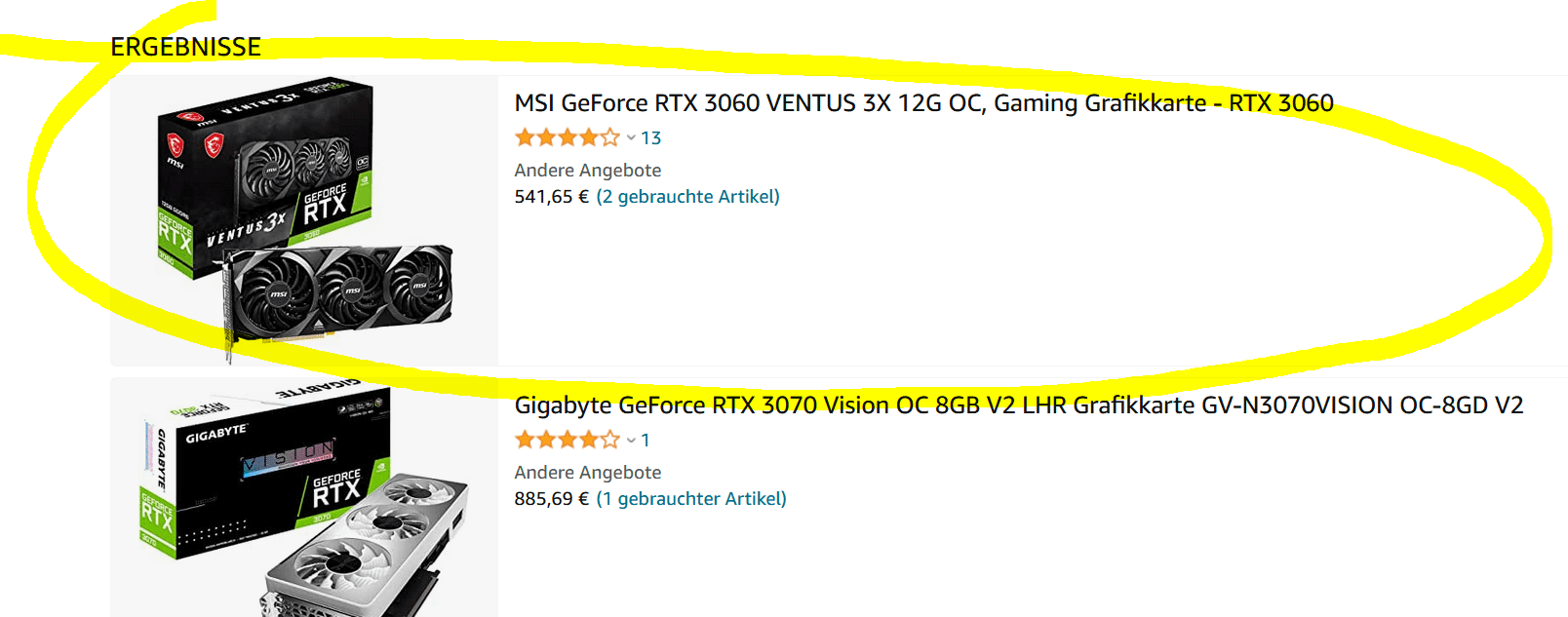Image resolution: width=1568 pixels, height=617 pixels.
Task: Click the MSI listing's star rating
Action: pos(567,137)
